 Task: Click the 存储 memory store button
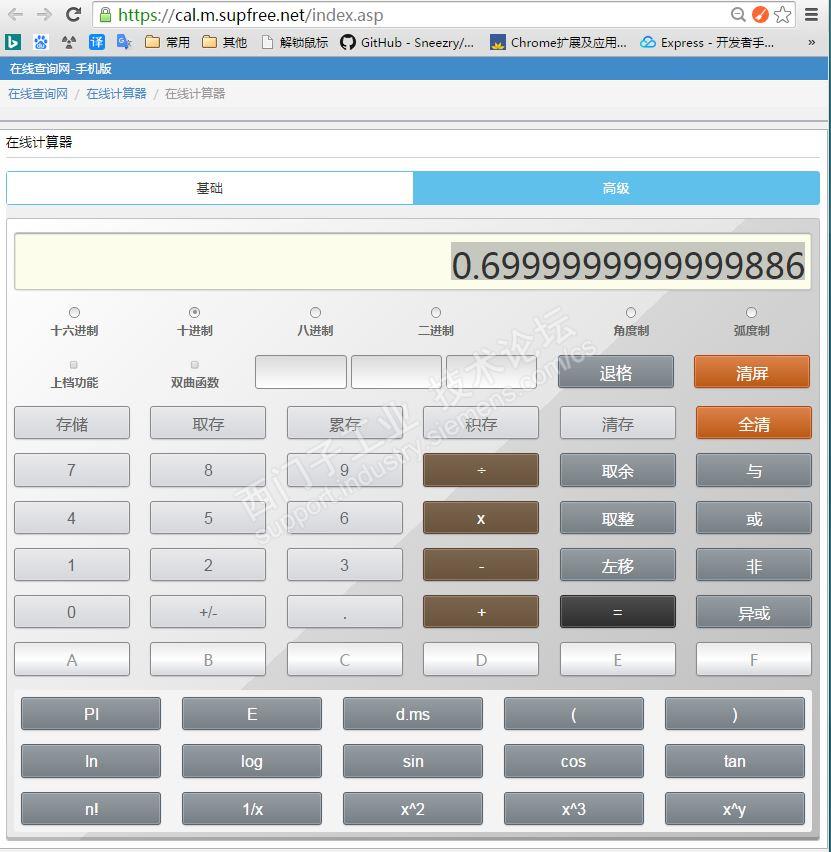coord(72,423)
